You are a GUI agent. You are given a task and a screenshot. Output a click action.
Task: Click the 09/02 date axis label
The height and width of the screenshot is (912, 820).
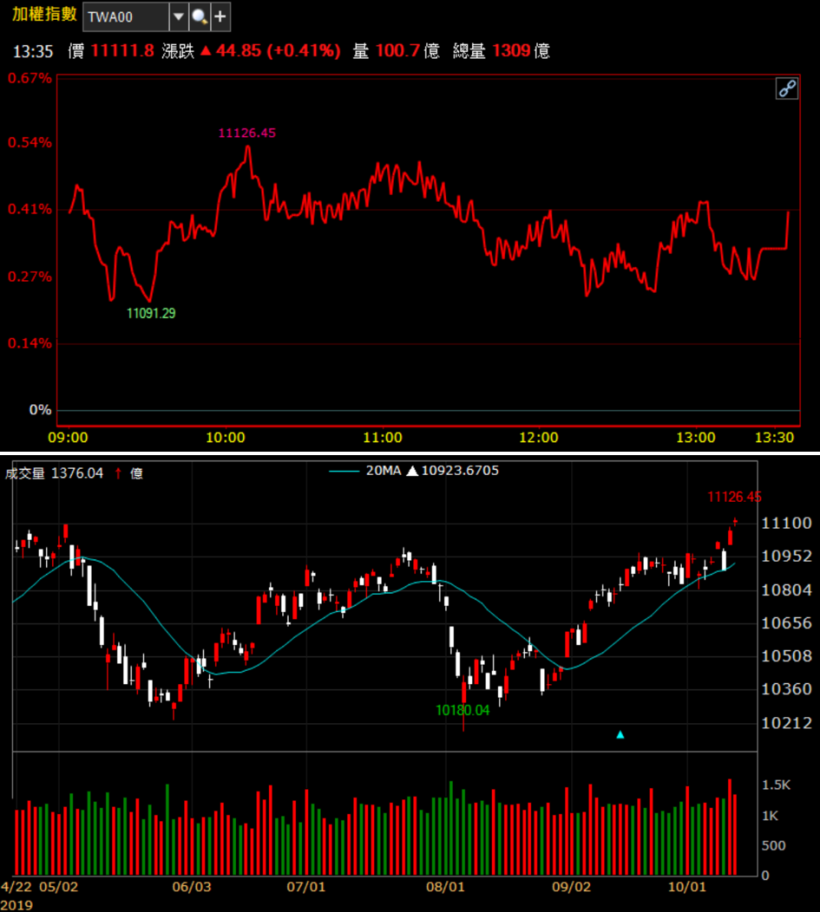coord(571,887)
